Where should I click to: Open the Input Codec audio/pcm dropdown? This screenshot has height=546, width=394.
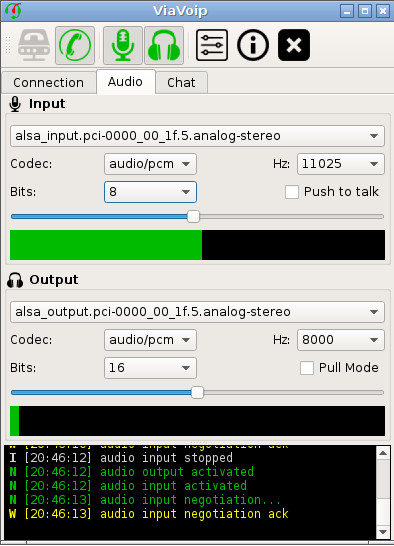pyautogui.click(x=150, y=164)
